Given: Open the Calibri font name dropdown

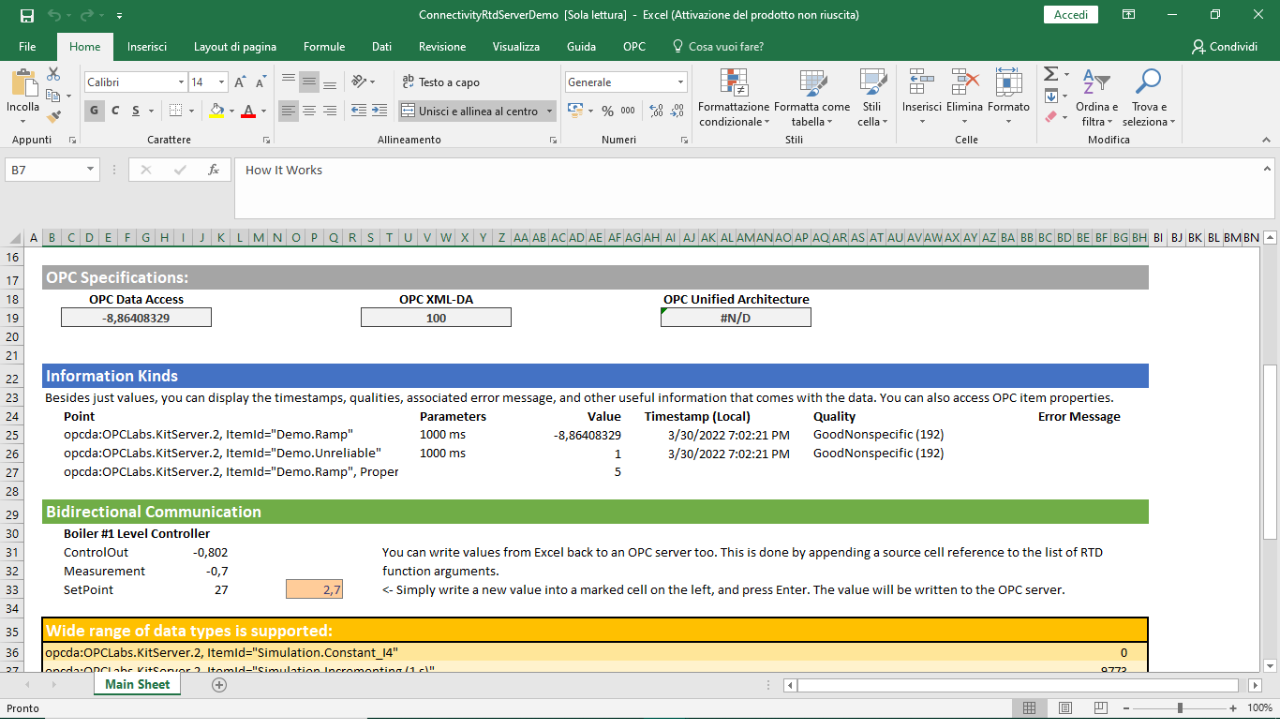Looking at the screenshot, I should point(181,82).
